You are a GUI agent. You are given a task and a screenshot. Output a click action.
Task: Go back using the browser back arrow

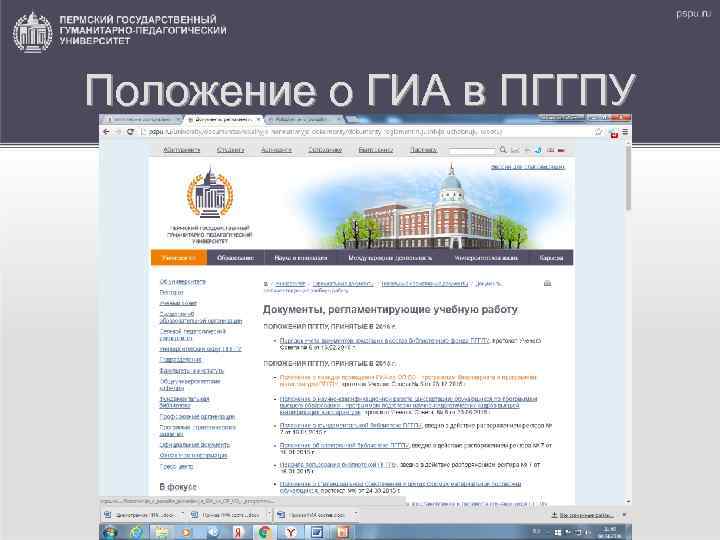tap(107, 132)
